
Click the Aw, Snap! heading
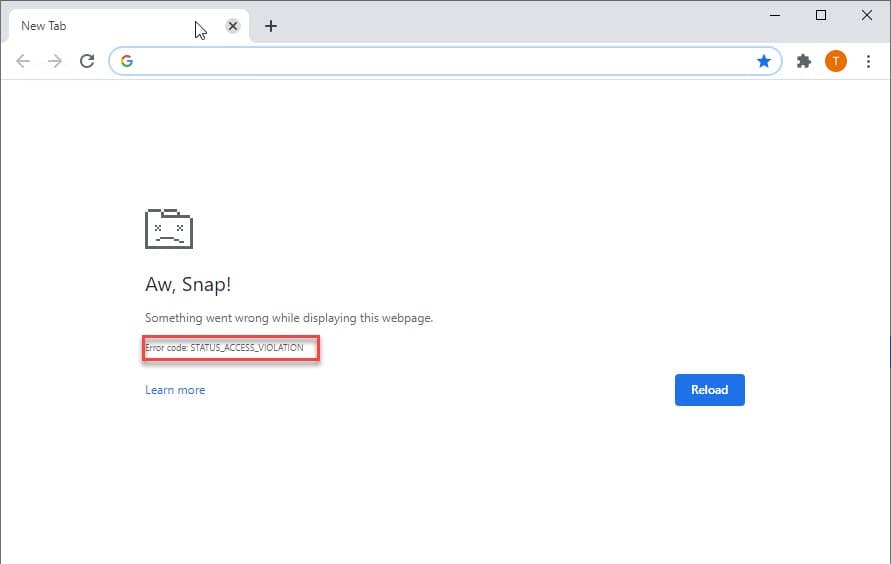coord(188,284)
